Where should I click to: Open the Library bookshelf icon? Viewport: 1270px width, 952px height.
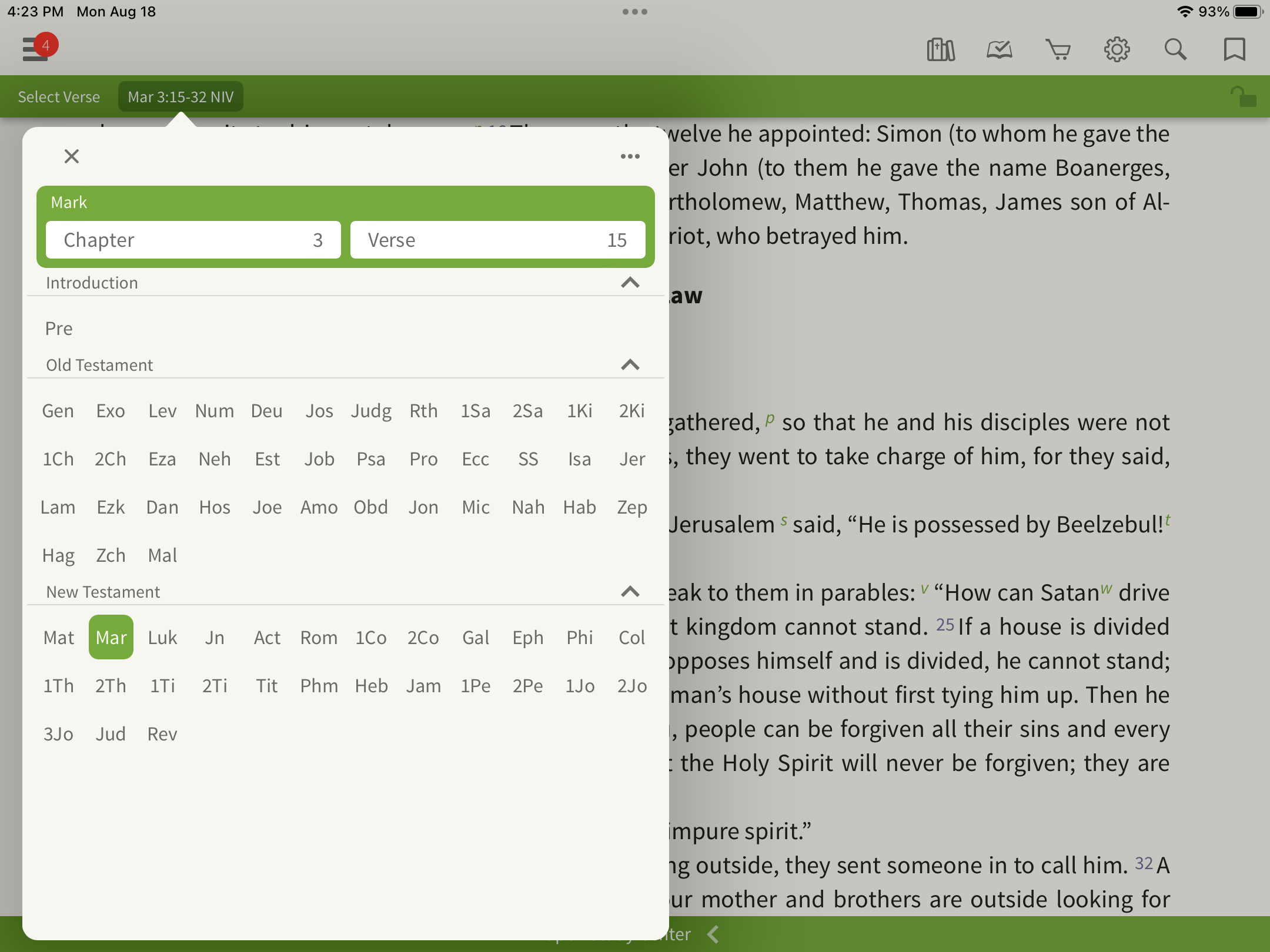pyautogui.click(x=941, y=49)
